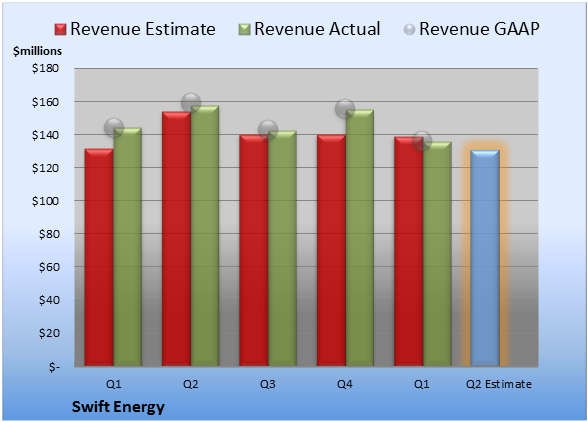Click the green Revenue Actual legend swatch
The image size is (588, 422).
244,30
